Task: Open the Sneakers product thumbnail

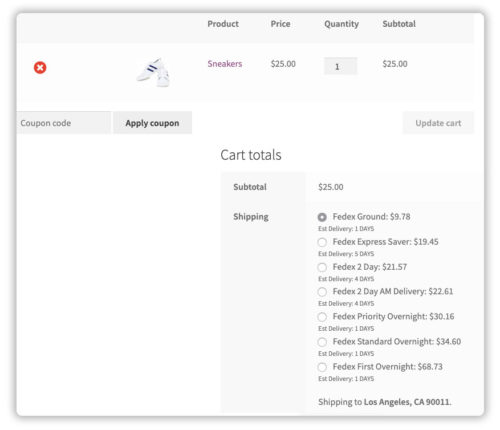Action: 154,72
